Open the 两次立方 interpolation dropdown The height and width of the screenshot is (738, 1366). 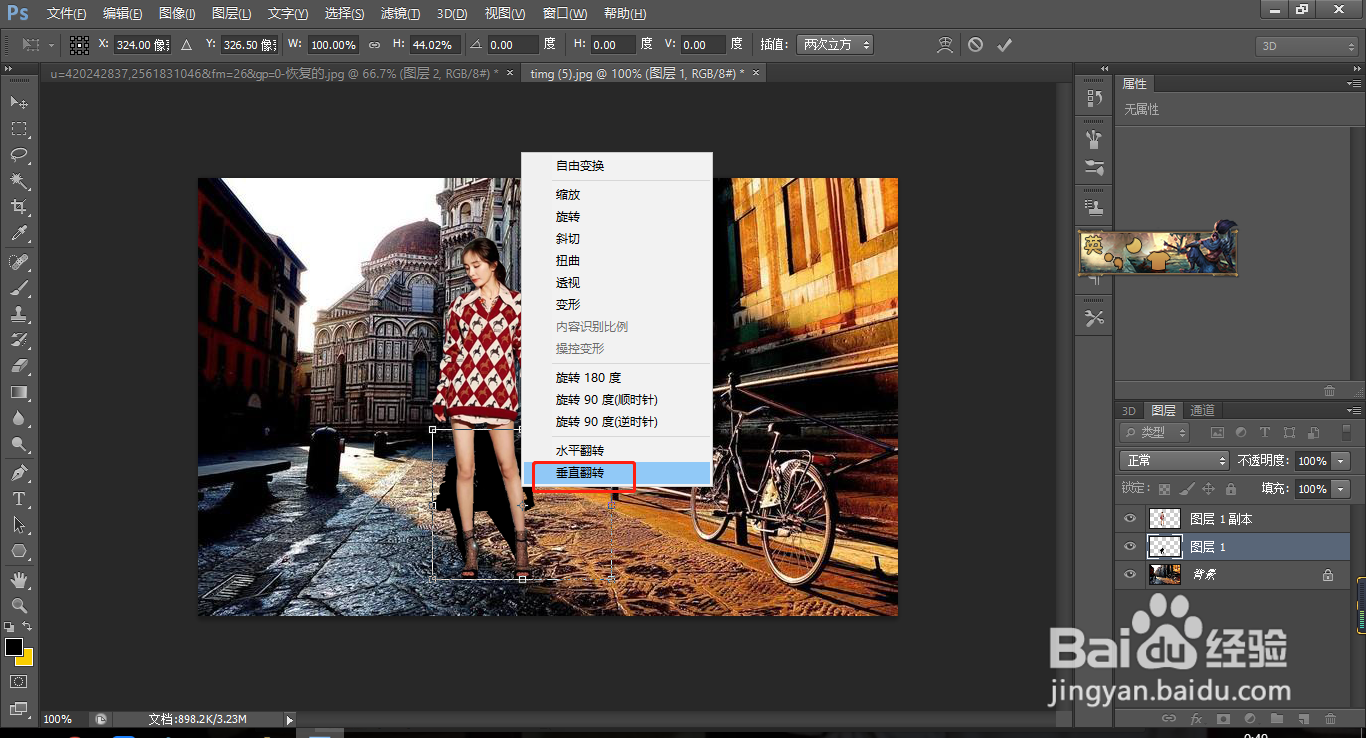(x=834, y=45)
